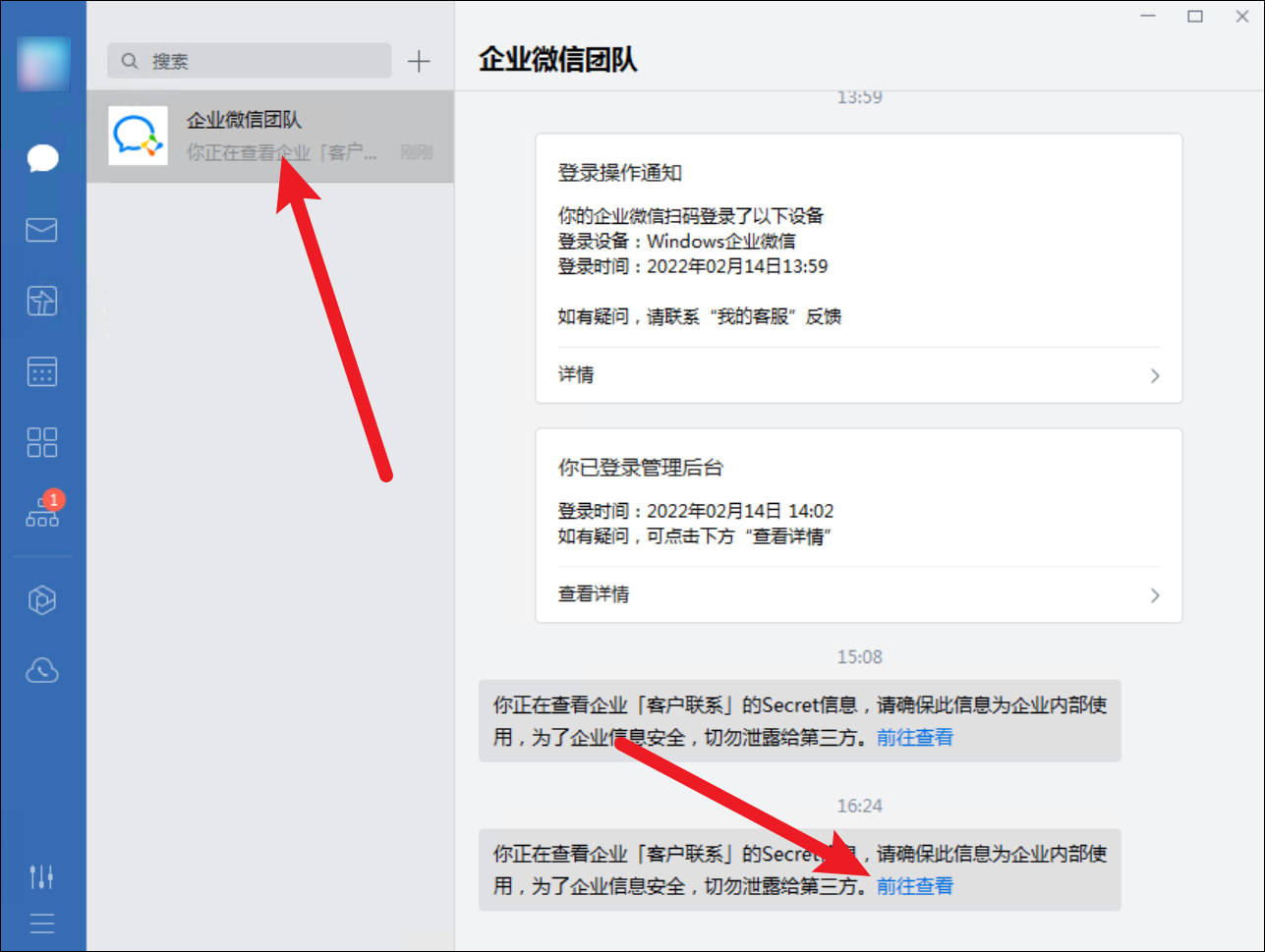
Task: Click the 企业微信团队 conversation avatar logo
Action: (x=138, y=136)
